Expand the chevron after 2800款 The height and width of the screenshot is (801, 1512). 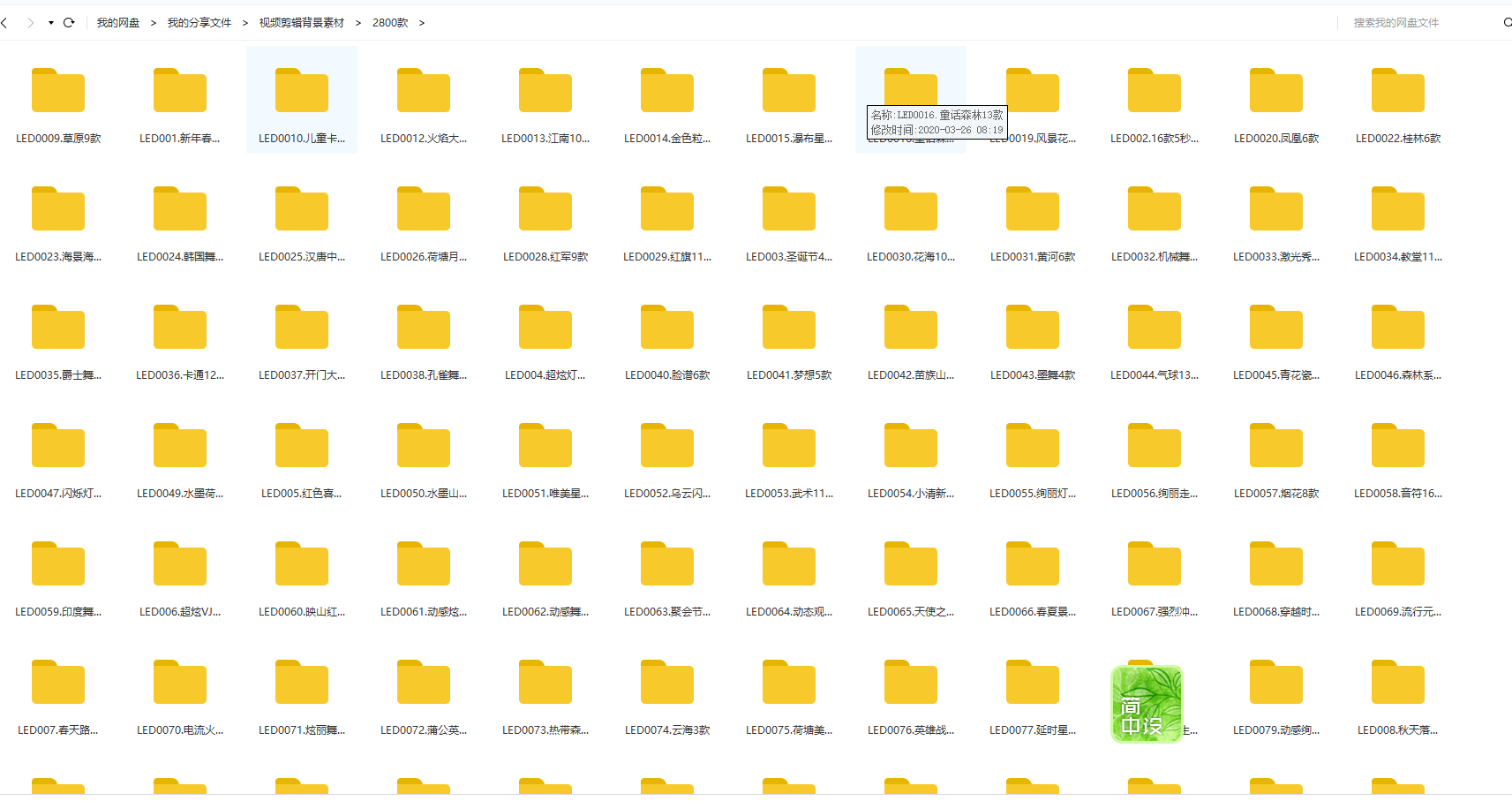tap(422, 23)
